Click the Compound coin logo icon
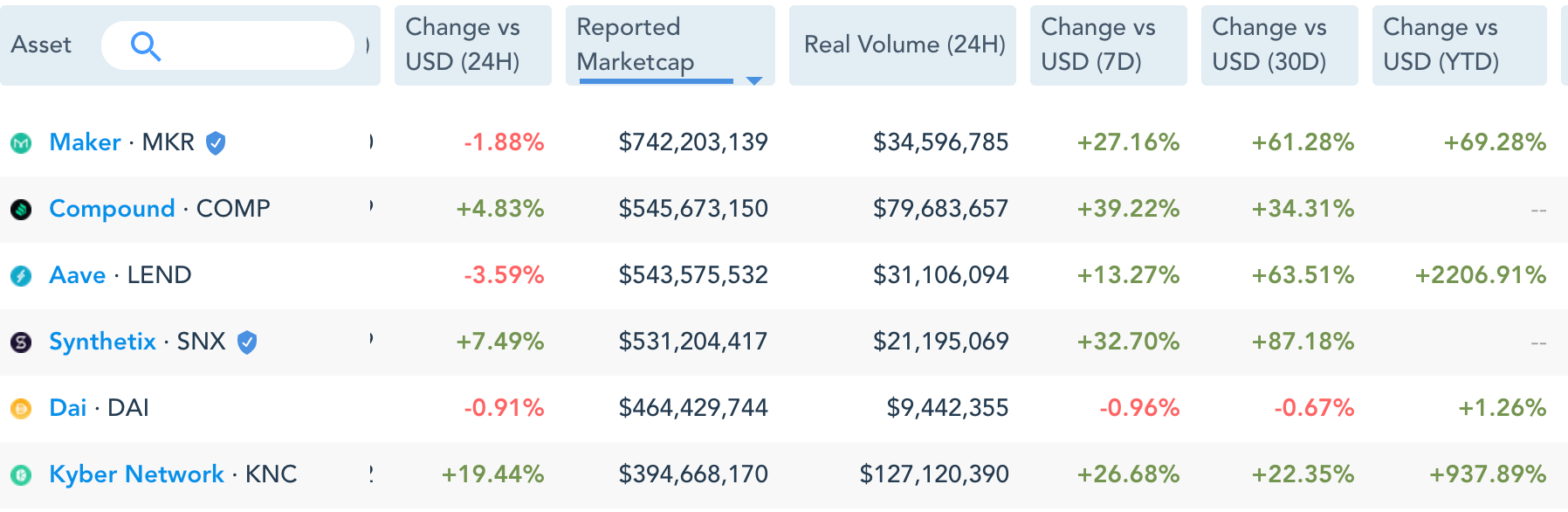 point(21,209)
